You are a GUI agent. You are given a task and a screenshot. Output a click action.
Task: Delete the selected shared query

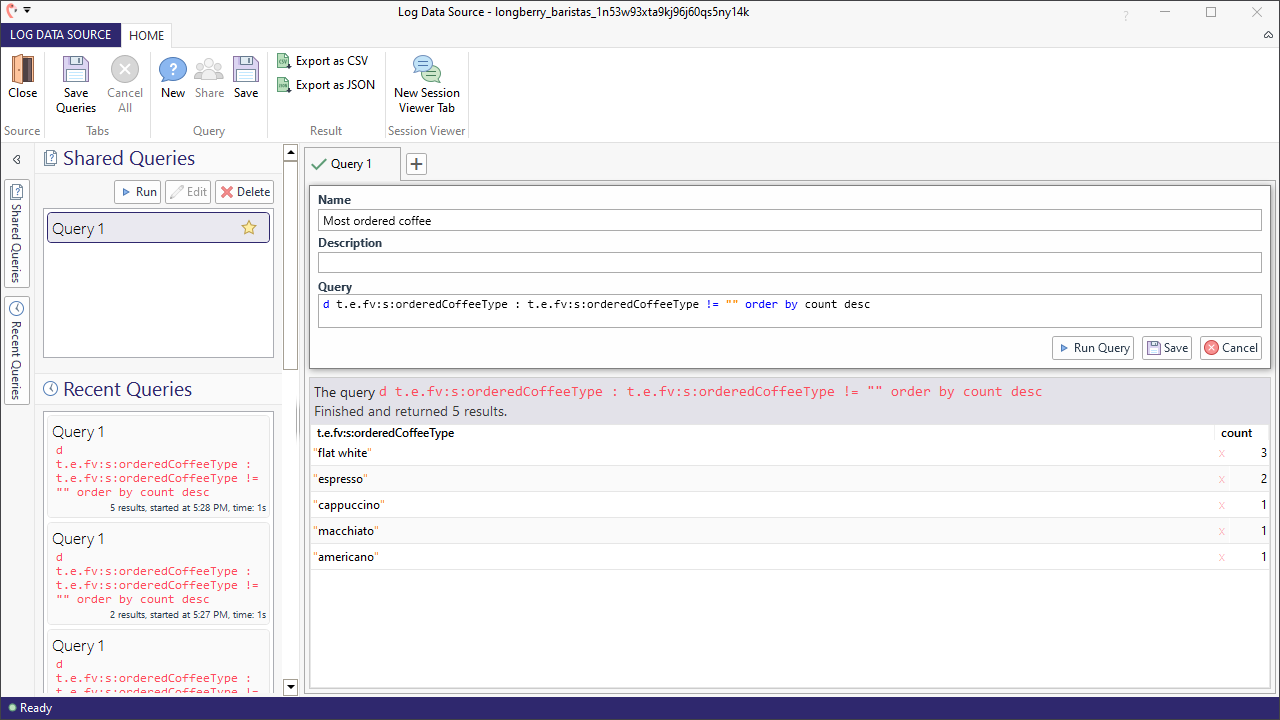click(x=244, y=192)
